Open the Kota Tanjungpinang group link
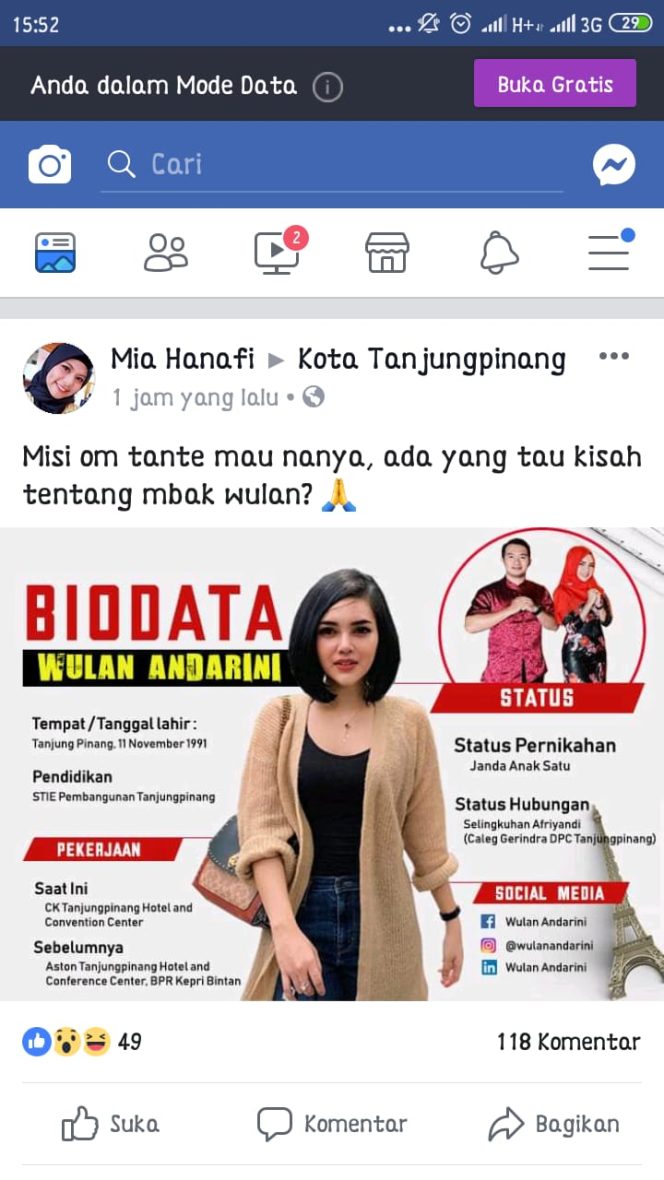Screen dimensions: 664x1180 point(431,360)
